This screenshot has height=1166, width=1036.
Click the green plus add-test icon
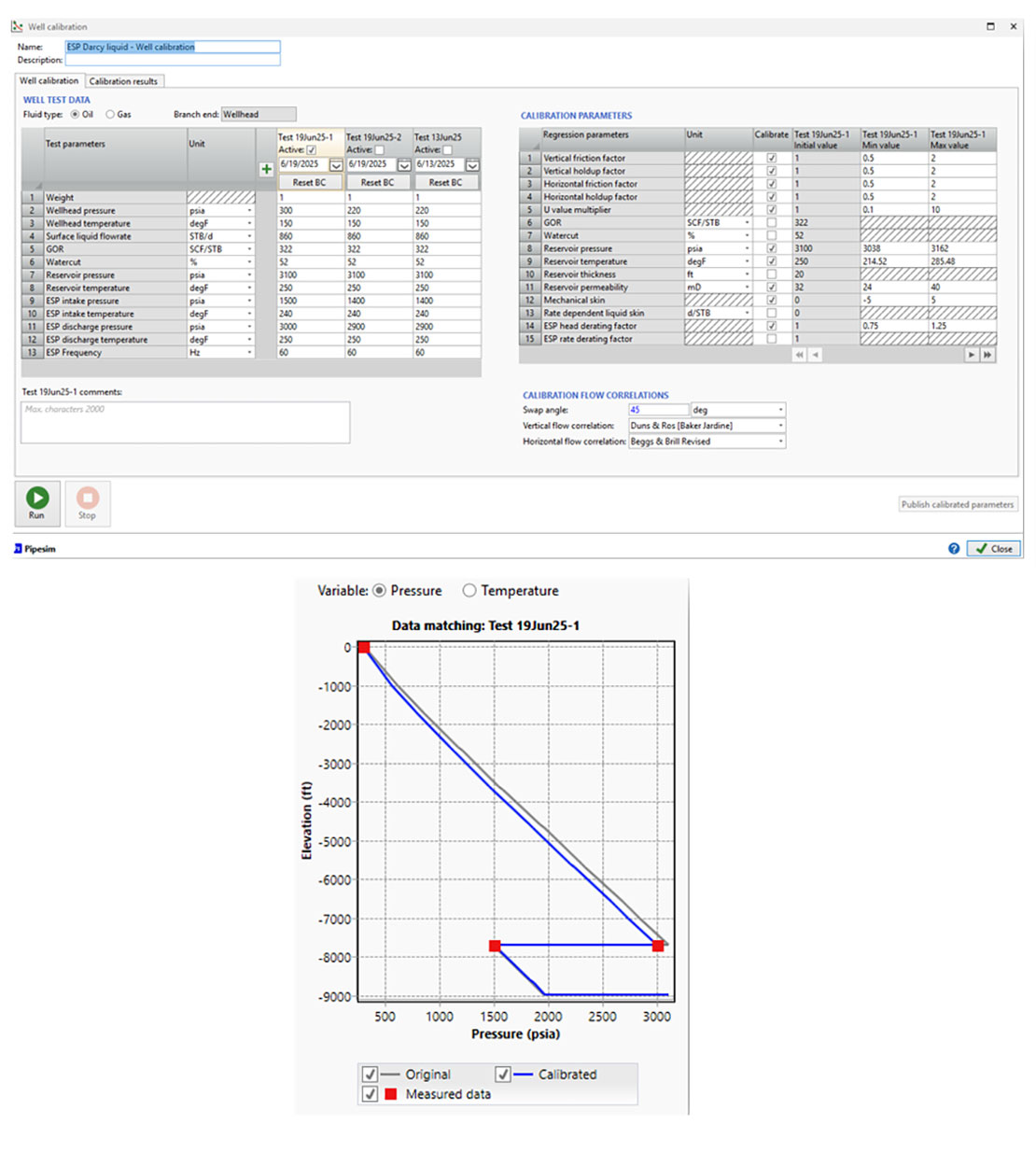pos(266,169)
